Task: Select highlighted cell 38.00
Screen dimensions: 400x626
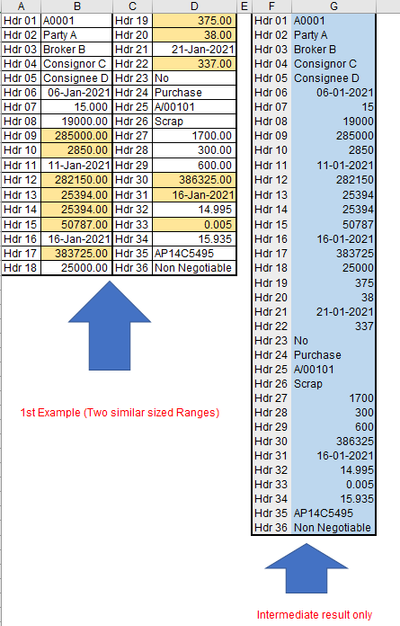Action: pos(194,35)
